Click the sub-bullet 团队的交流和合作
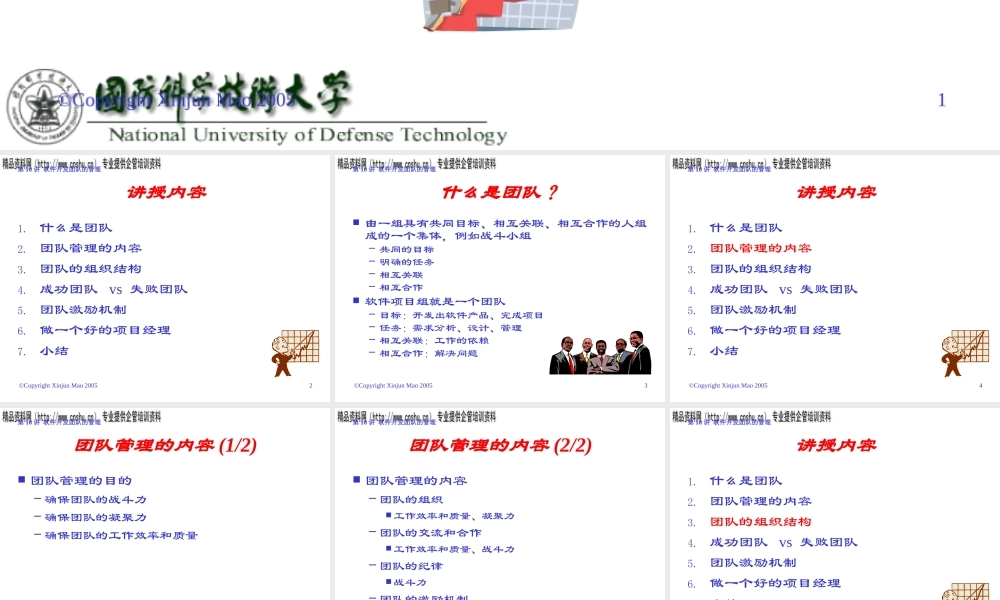This screenshot has width=1000, height=600. pos(430,533)
